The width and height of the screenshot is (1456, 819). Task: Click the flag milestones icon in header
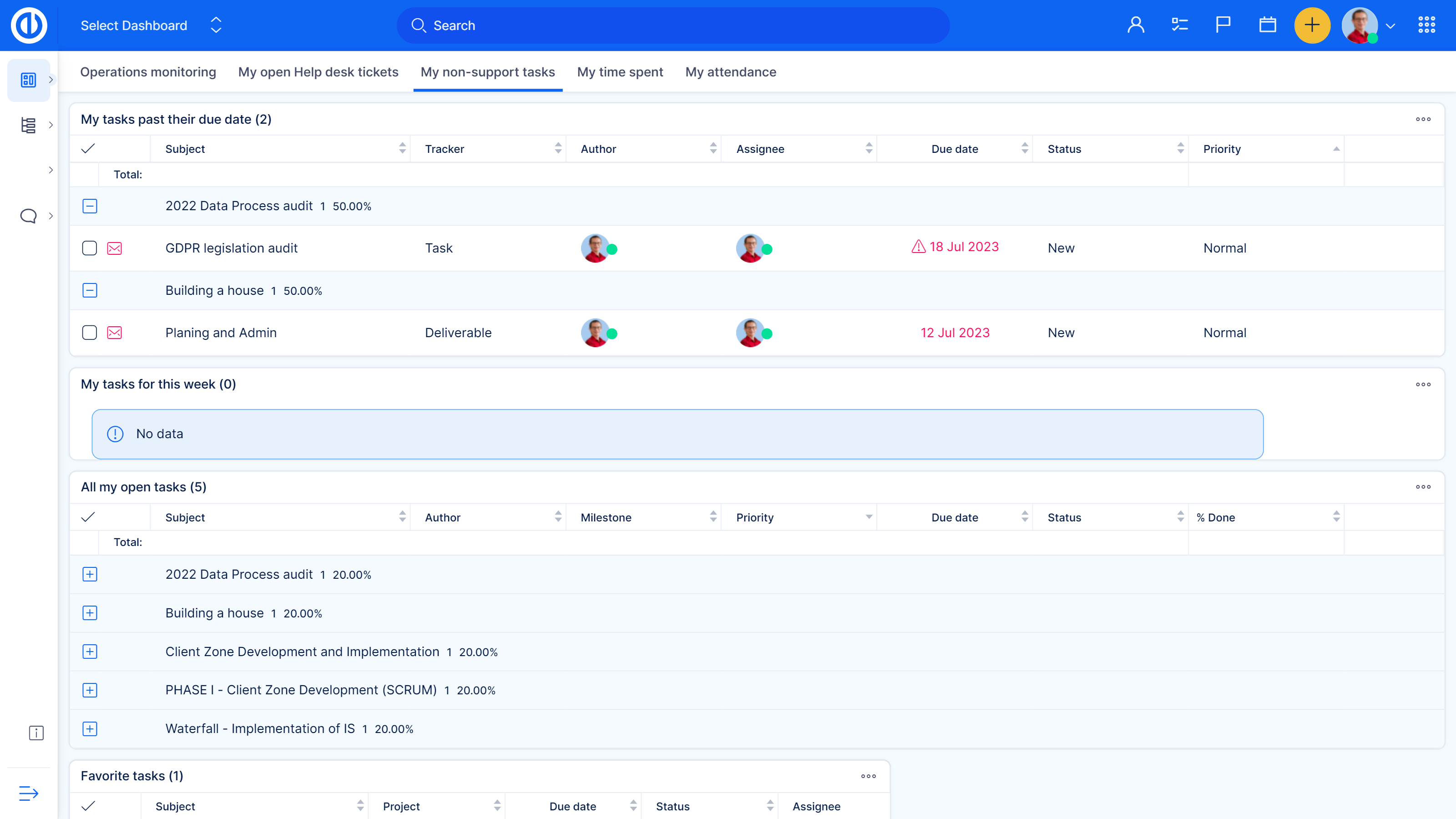(1223, 25)
